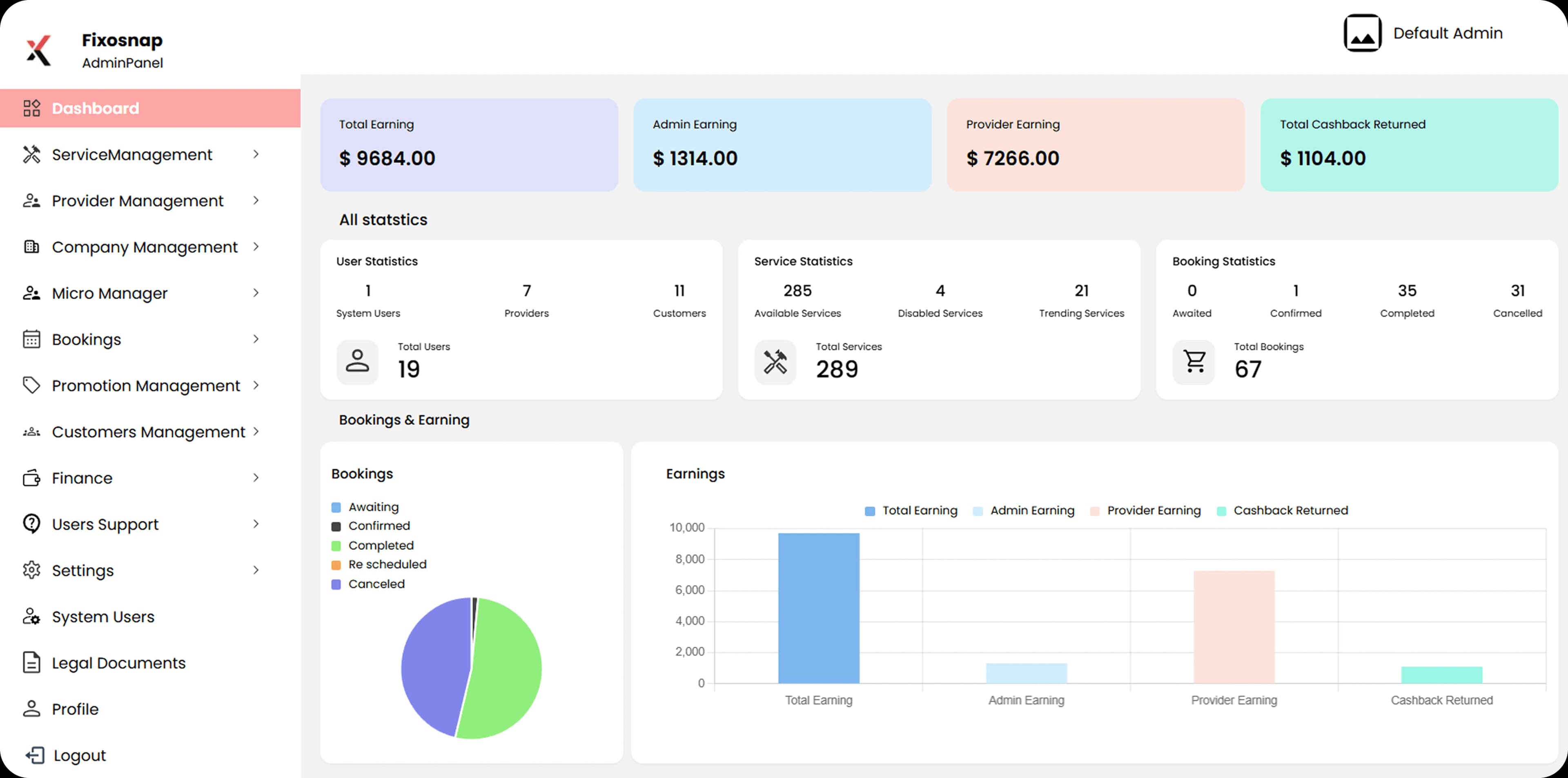Expand the Customers Management menu
Viewport: 1568px width, 778px height.
coord(148,432)
